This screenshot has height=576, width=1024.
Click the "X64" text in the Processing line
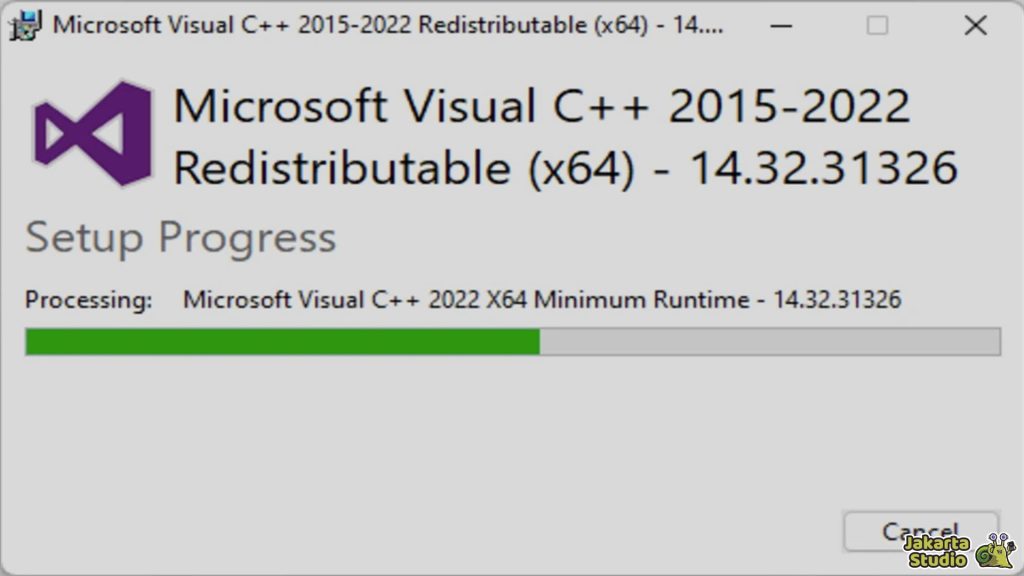click(507, 299)
